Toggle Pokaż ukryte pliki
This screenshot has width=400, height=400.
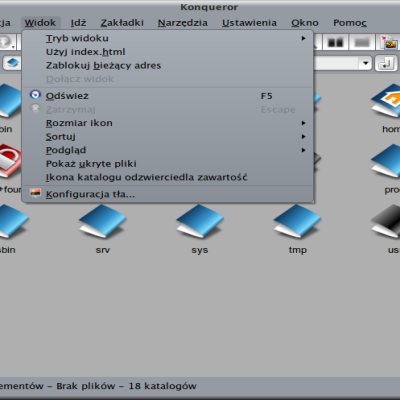pyautogui.click(x=168, y=164)
